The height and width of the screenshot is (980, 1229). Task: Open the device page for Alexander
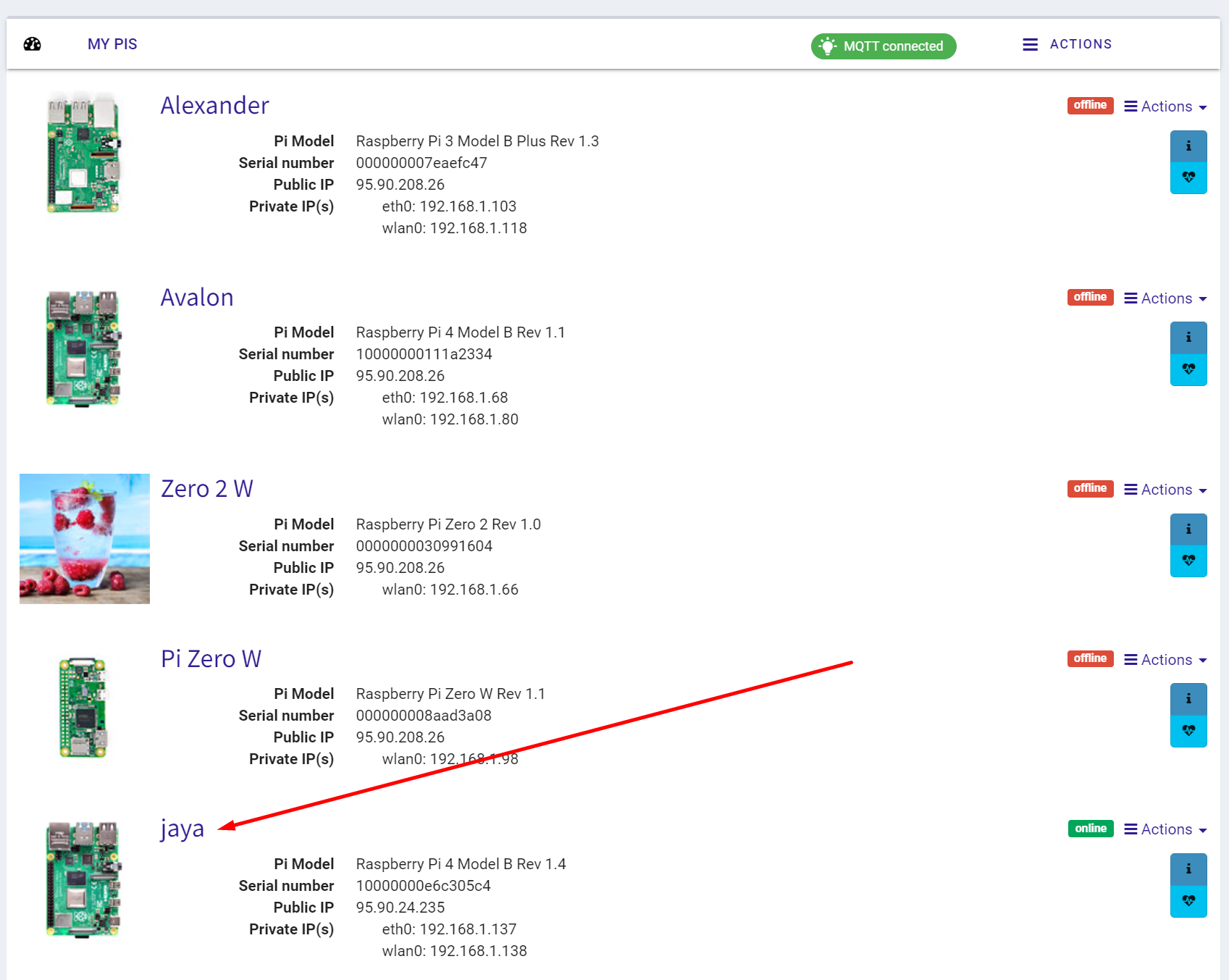tap(214, 105)
